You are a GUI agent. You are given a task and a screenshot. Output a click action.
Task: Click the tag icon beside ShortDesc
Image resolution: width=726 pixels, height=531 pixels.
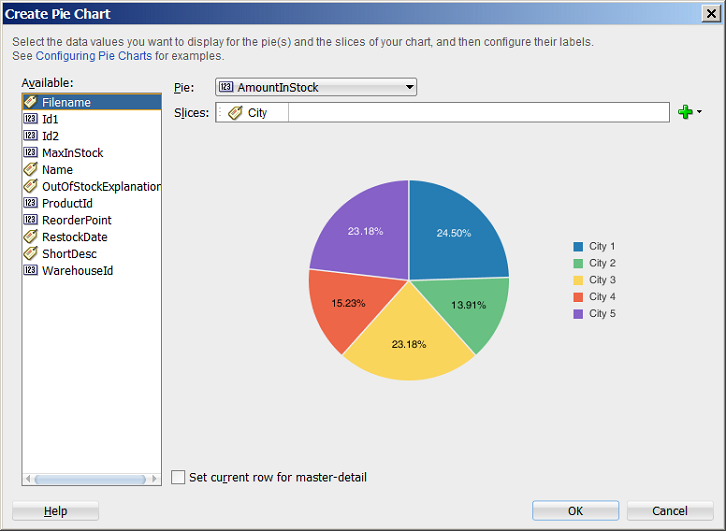click(31, 253)
